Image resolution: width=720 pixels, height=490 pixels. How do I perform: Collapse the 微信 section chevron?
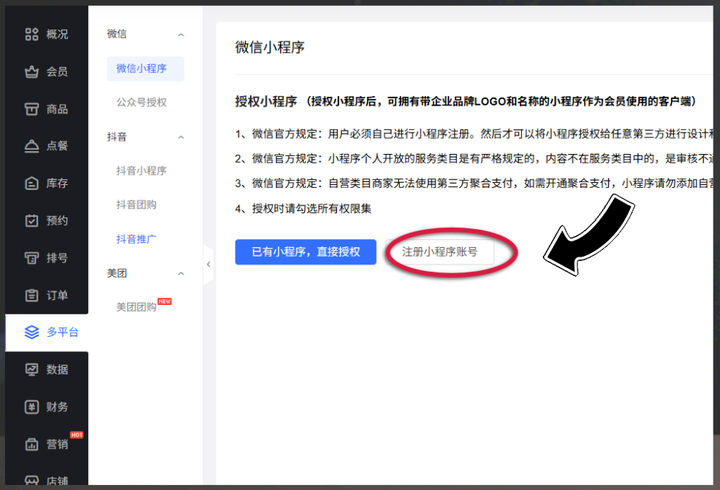tap(181, 35)
